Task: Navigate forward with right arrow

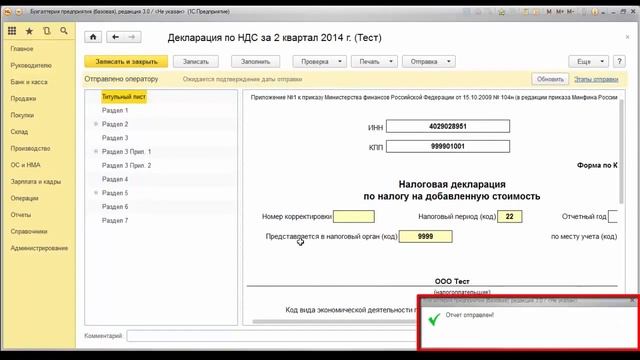Action: point(132,37)
